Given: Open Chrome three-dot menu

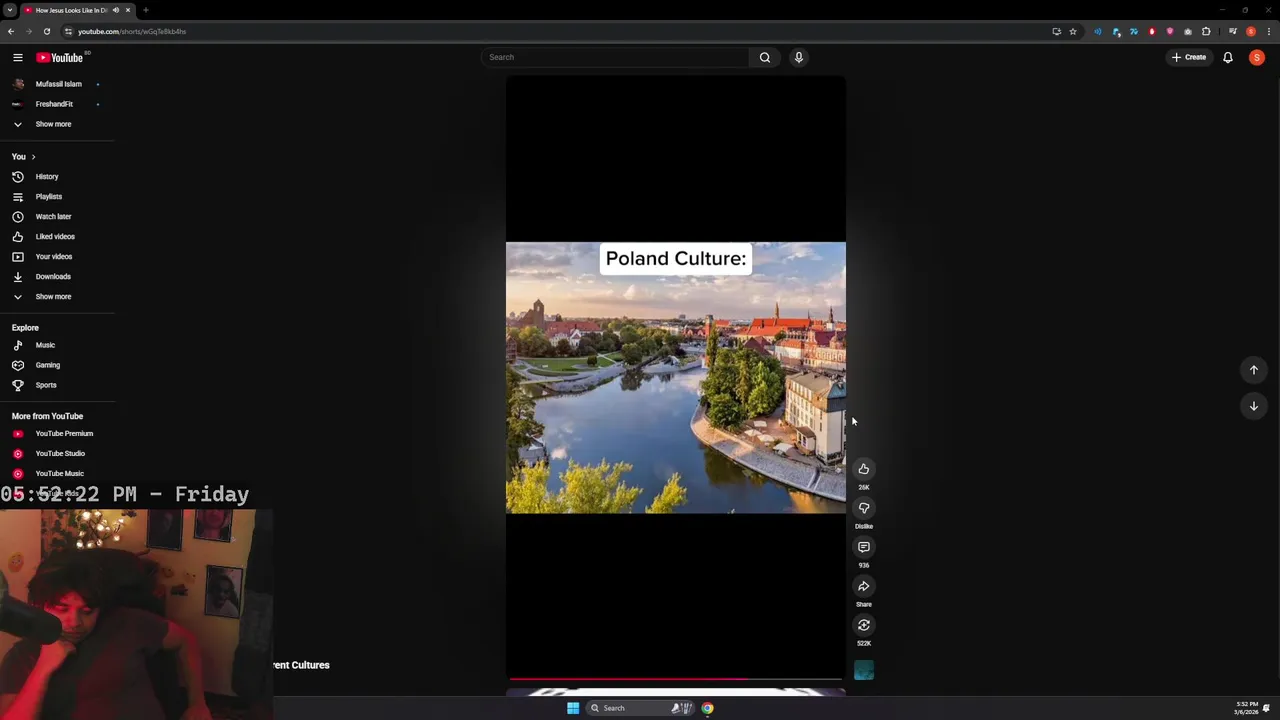Looking at the screenshot, I should (1269, 31).
